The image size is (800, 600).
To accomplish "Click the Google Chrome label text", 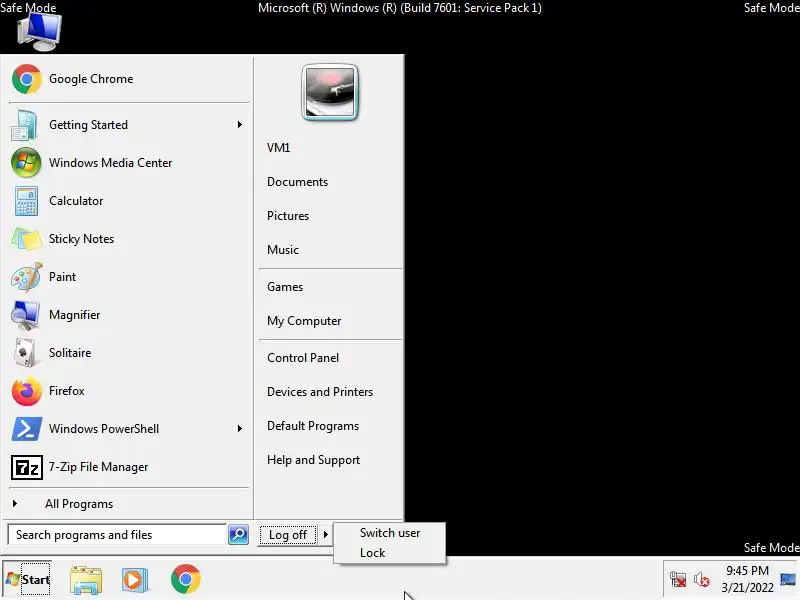I will click(x=91, y=79).
